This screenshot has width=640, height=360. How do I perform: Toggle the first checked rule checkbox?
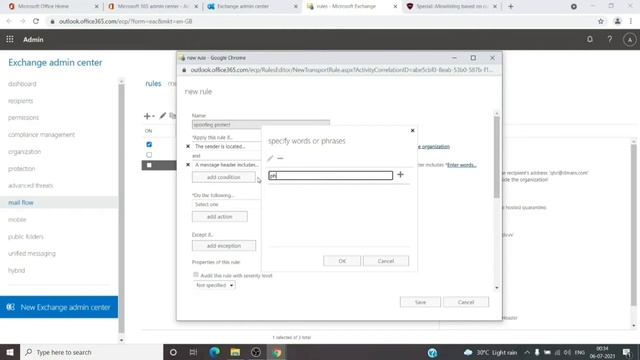tap(149, 144)
